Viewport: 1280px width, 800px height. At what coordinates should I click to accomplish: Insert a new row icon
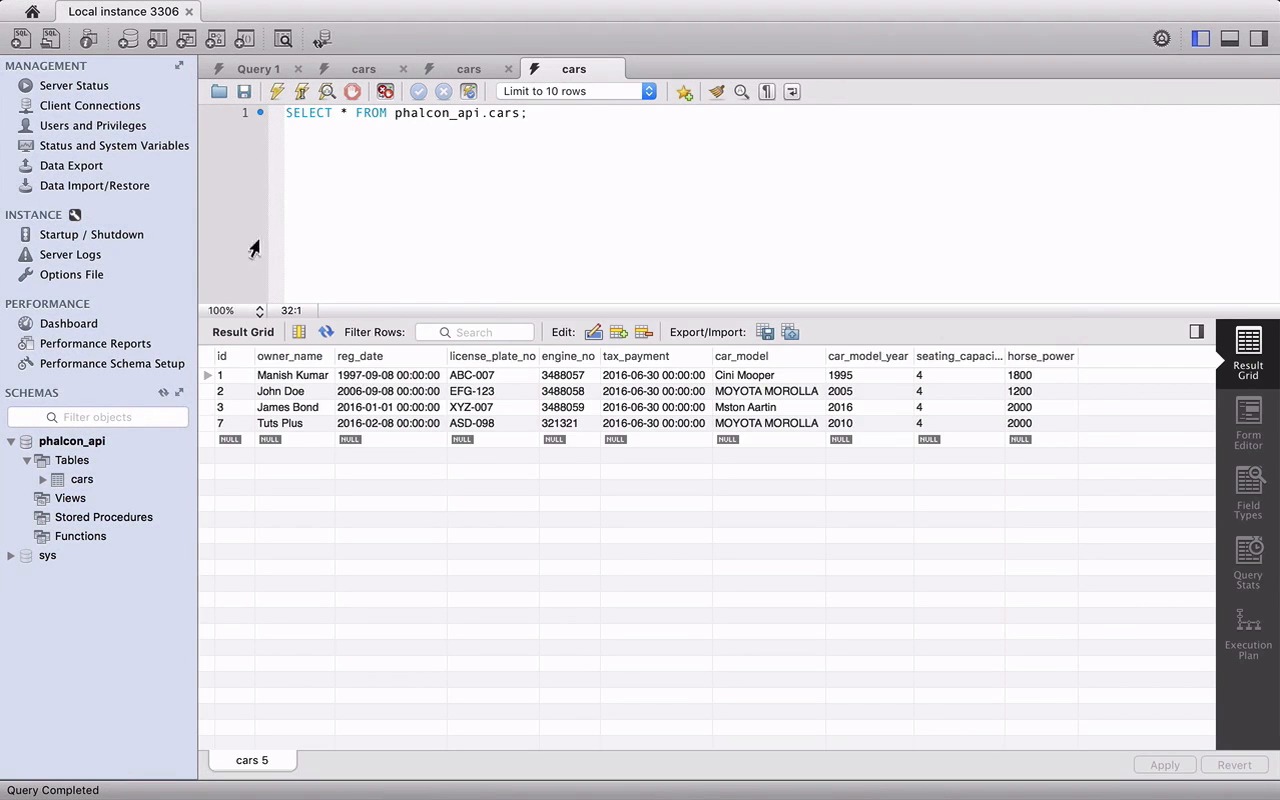[x=618, y=332]
